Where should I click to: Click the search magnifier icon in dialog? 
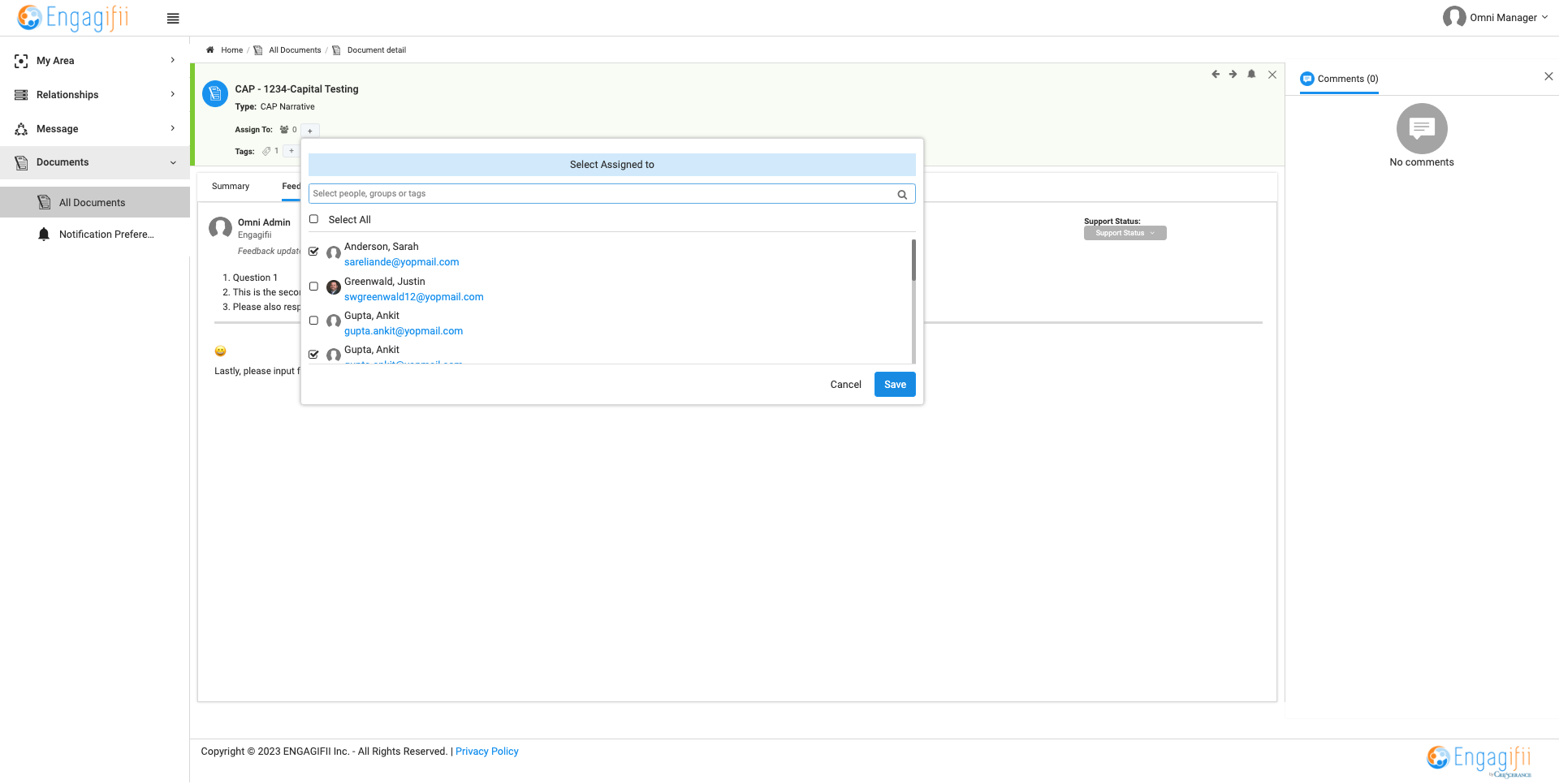(902, 194)
